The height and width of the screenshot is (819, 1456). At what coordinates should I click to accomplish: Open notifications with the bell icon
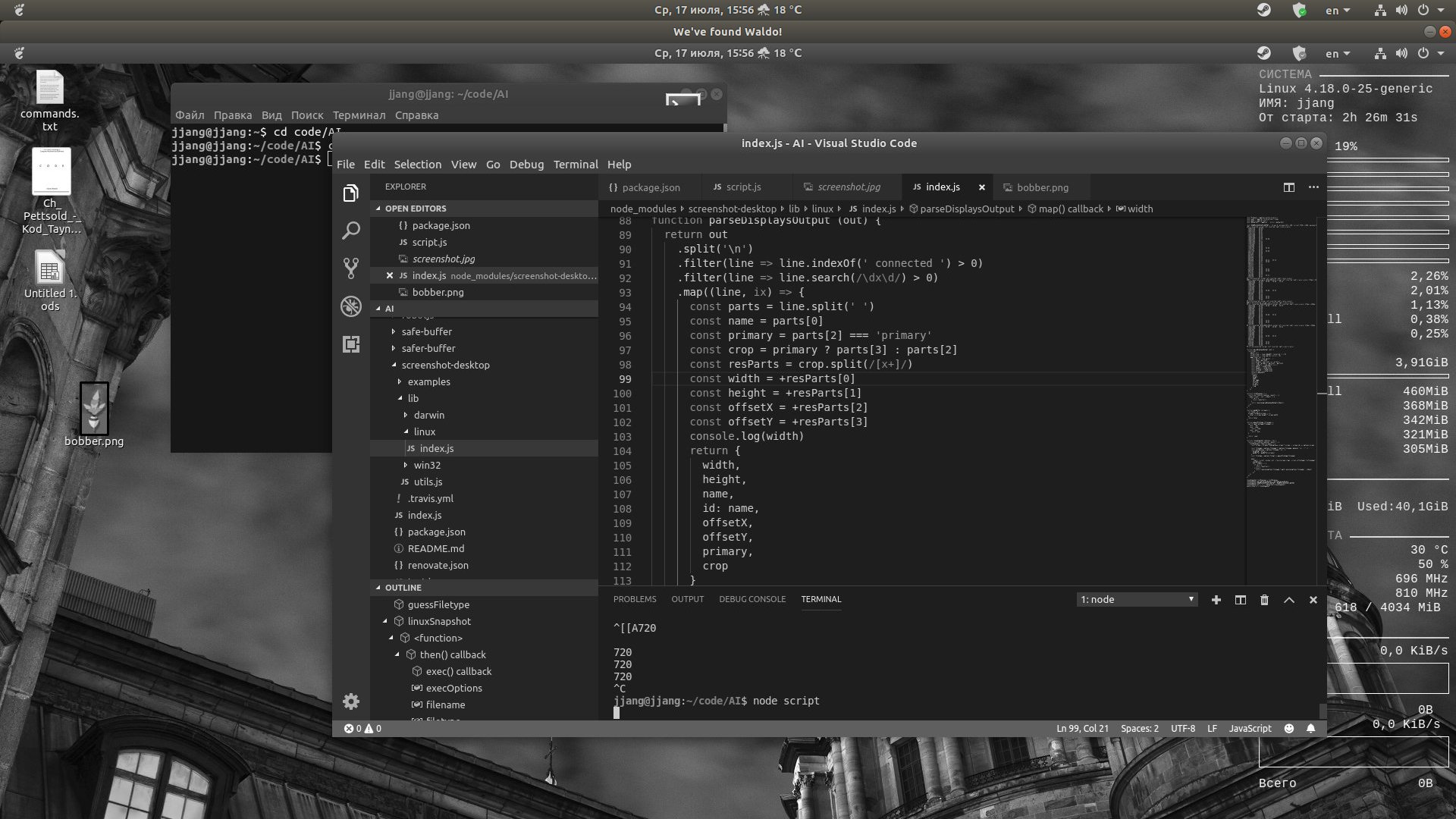point(1311,728)
